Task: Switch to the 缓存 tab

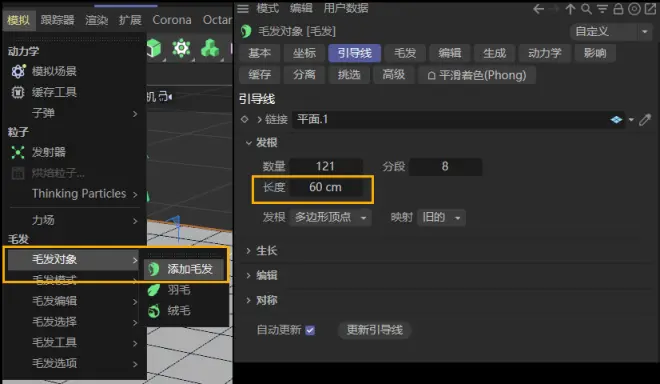Action: 259,75
